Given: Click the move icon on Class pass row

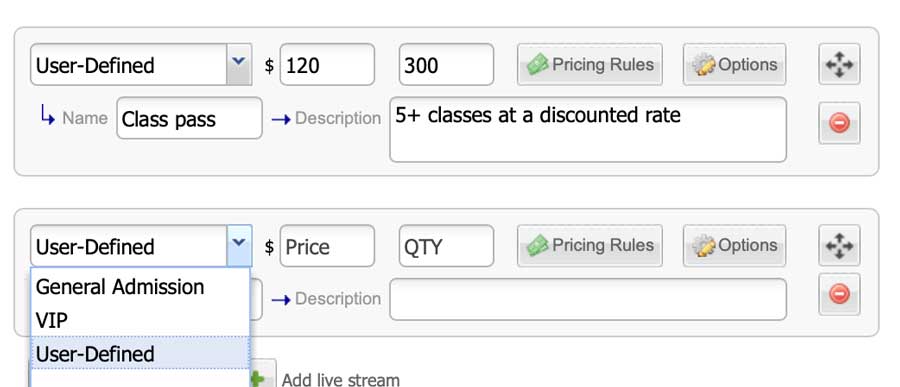Looking at the screenshot, I should pyautogui.click(x=839, y=64).
